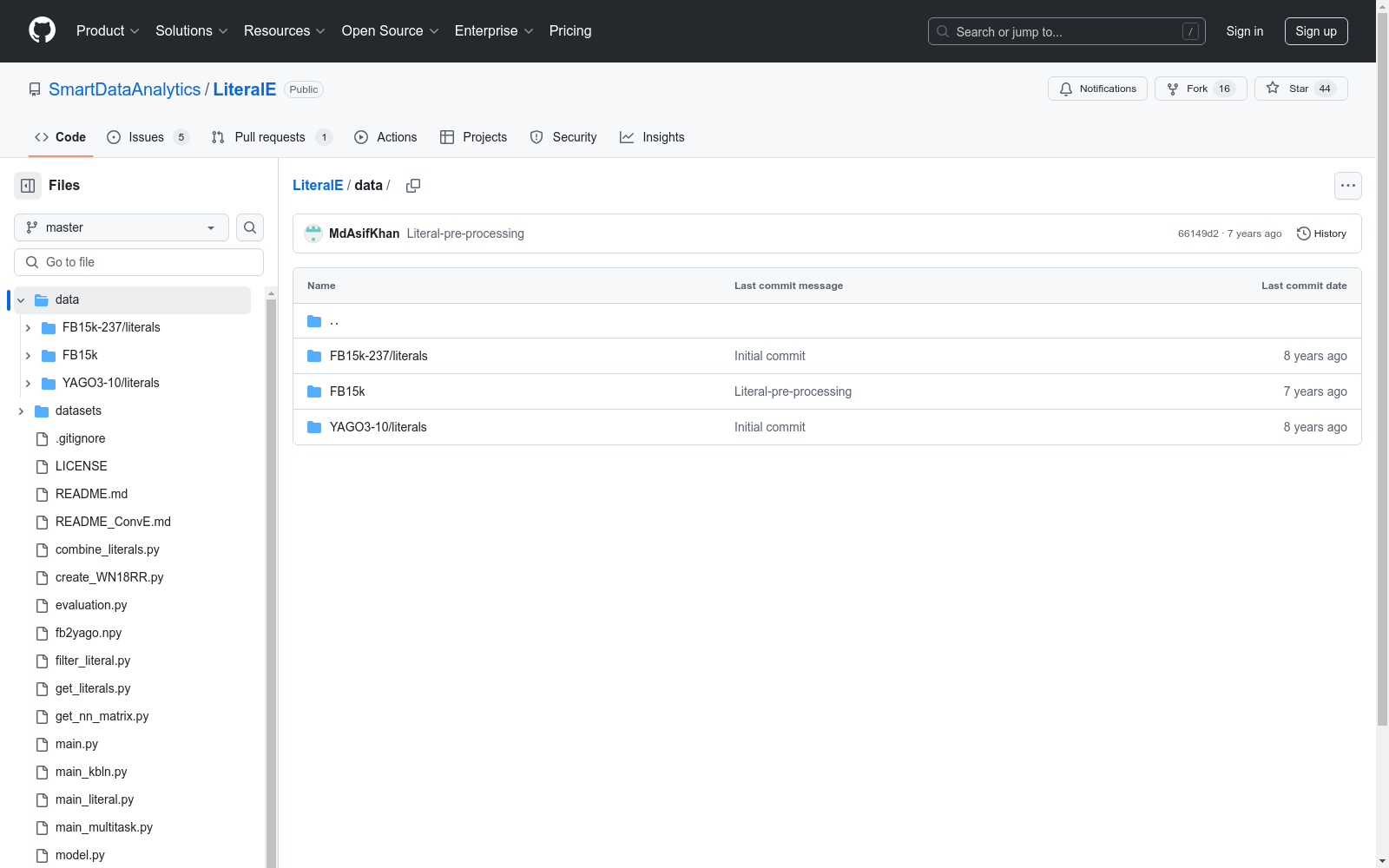Click the FB15k folder icon in table
This screenshot has width=1389, height=868.
(314, 391)
